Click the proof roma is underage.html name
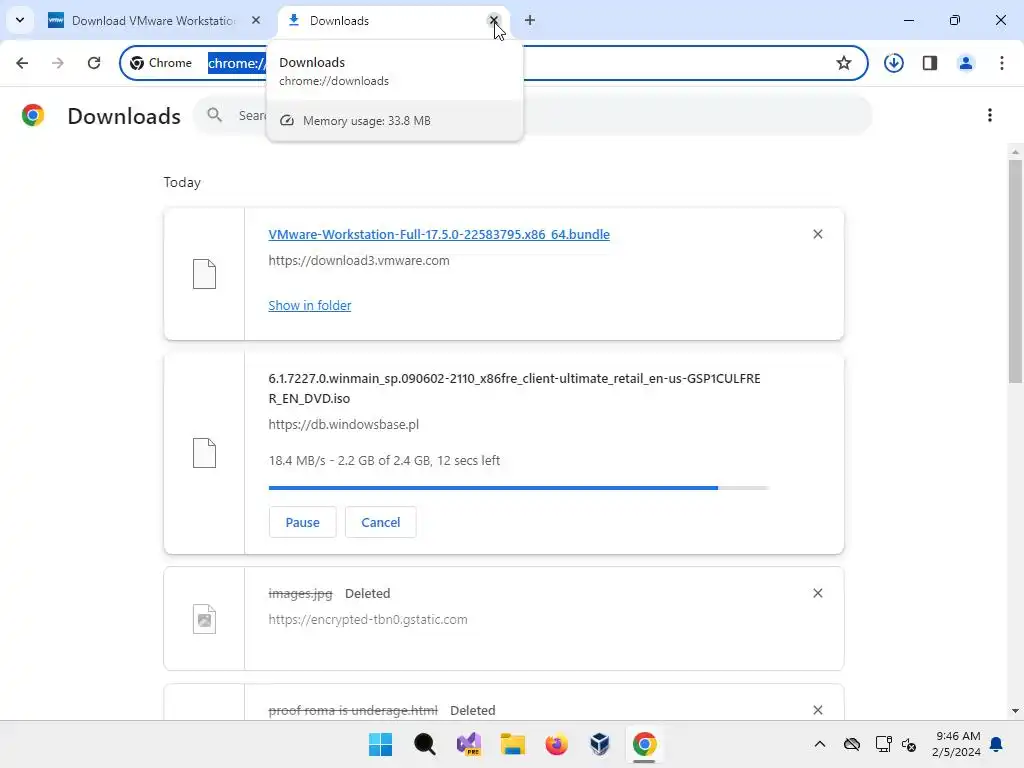 click(353, 711)
